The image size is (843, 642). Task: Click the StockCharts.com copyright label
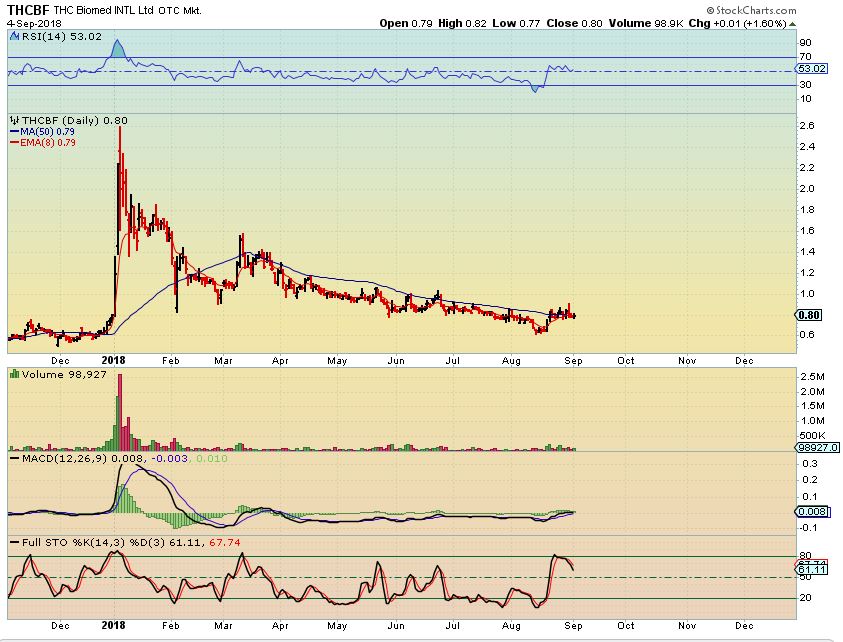751,10
